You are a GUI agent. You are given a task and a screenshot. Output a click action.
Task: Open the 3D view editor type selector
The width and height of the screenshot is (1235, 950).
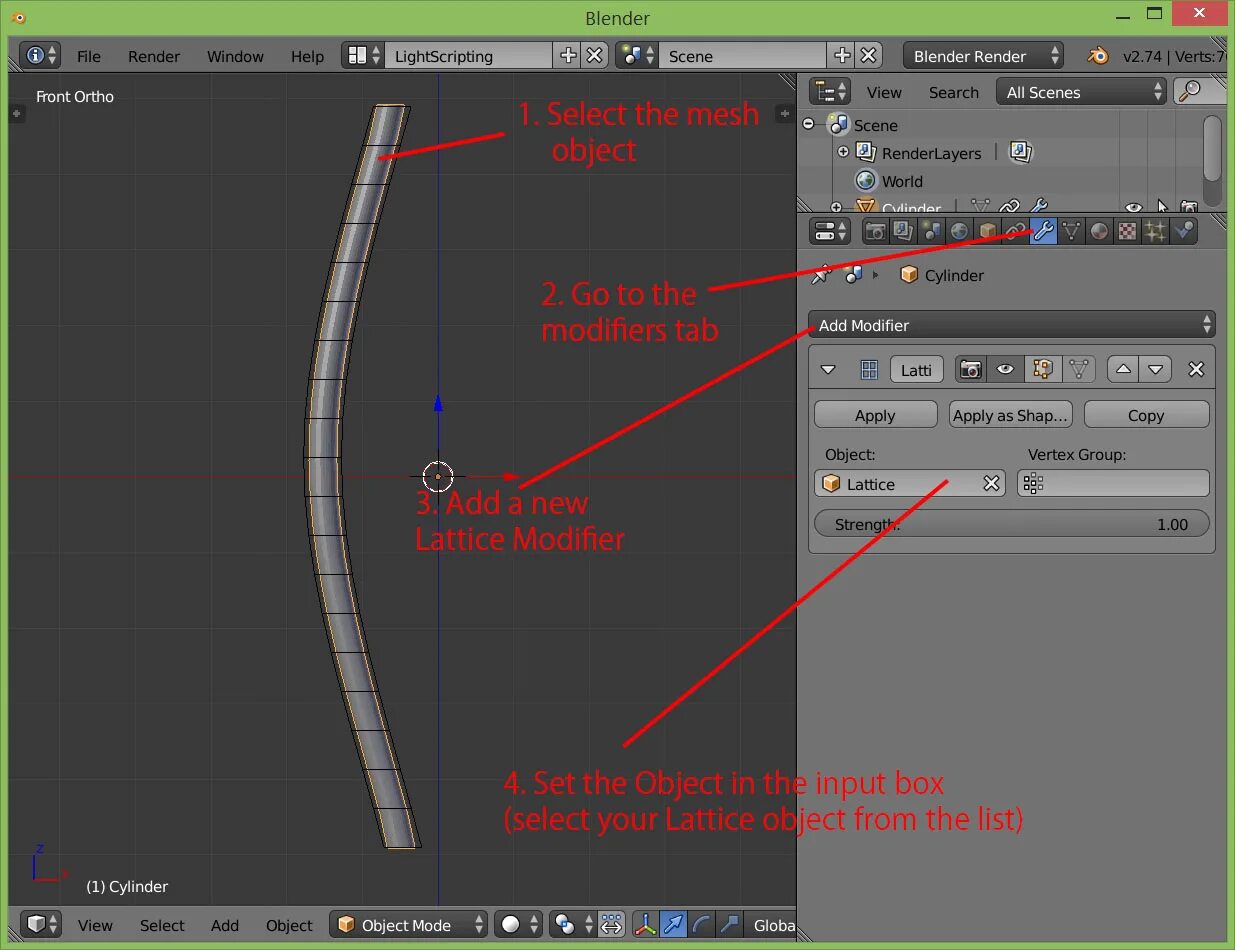pos(41,925)
